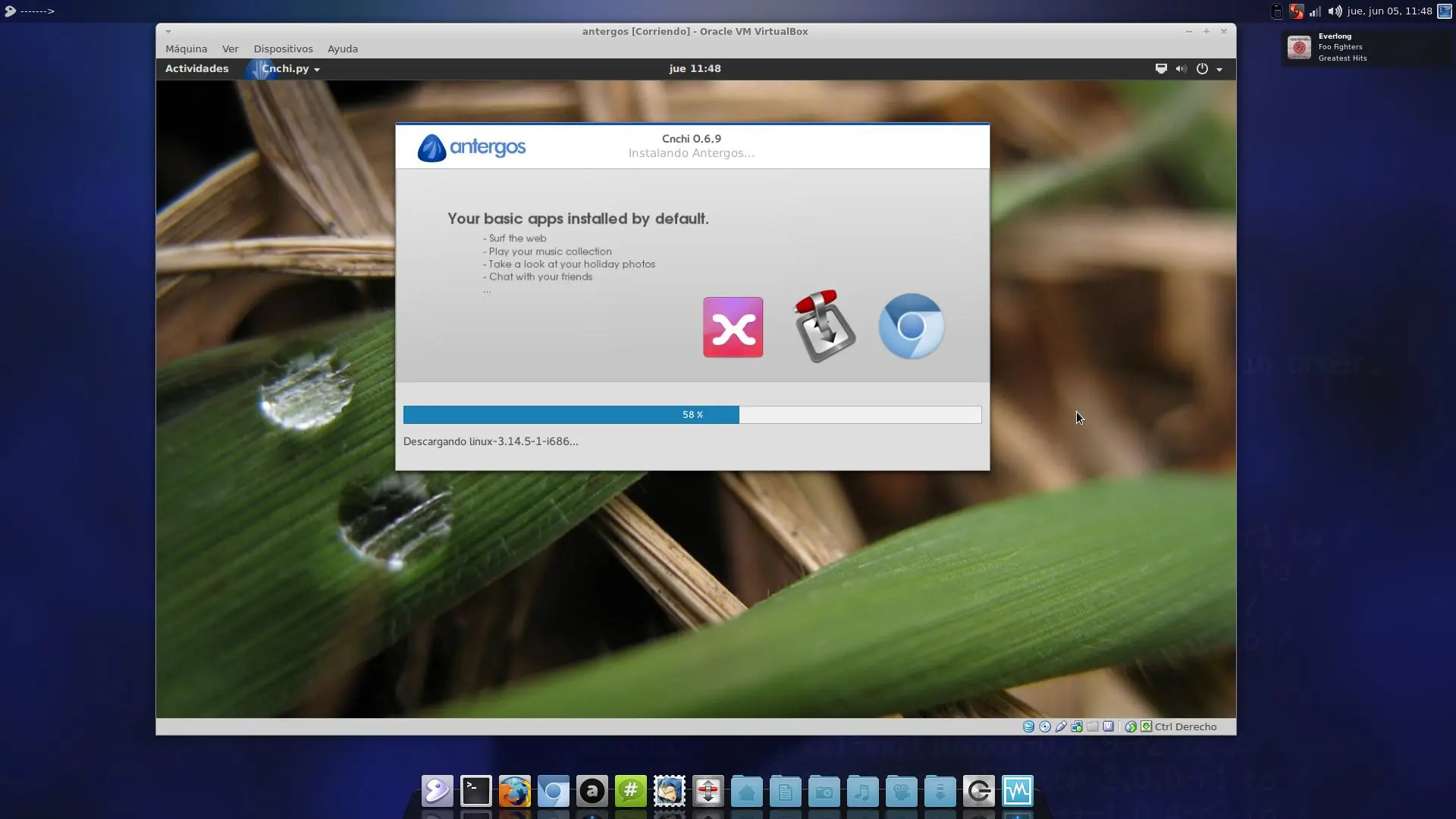Viewport: 1456px width, 819px height.
Task: Launch Thunderbird mail from the dock
Action: (x=670, y=791)
